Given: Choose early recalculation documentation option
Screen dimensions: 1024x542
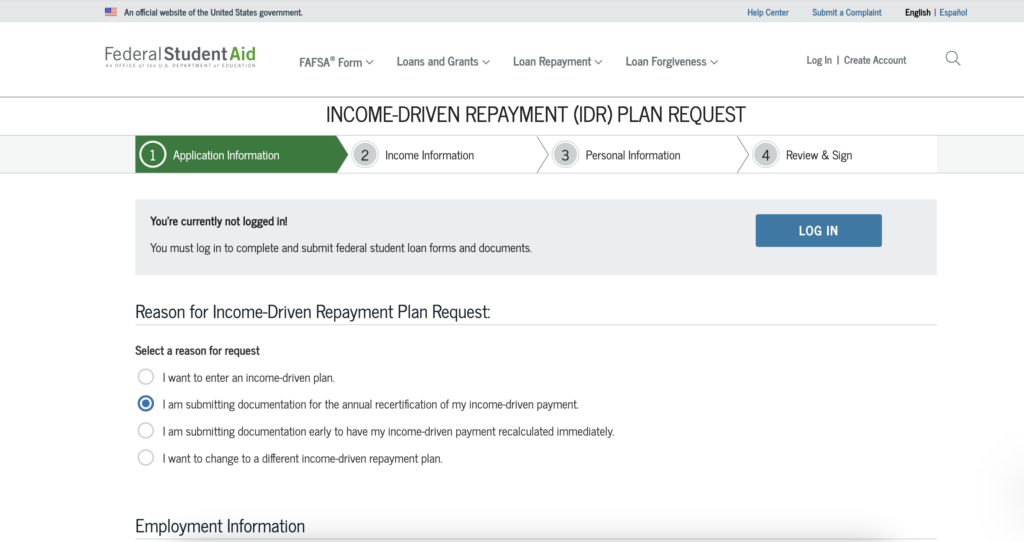Looking at the screenshot, I should pos(146,431).
